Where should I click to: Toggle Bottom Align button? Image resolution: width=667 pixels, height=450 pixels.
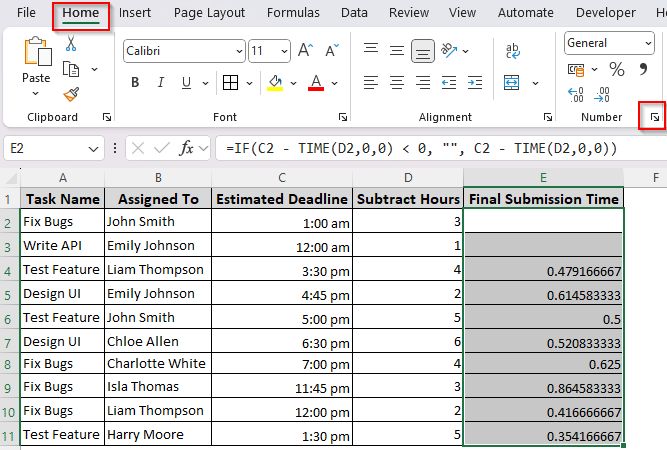[x=422, y=51]
